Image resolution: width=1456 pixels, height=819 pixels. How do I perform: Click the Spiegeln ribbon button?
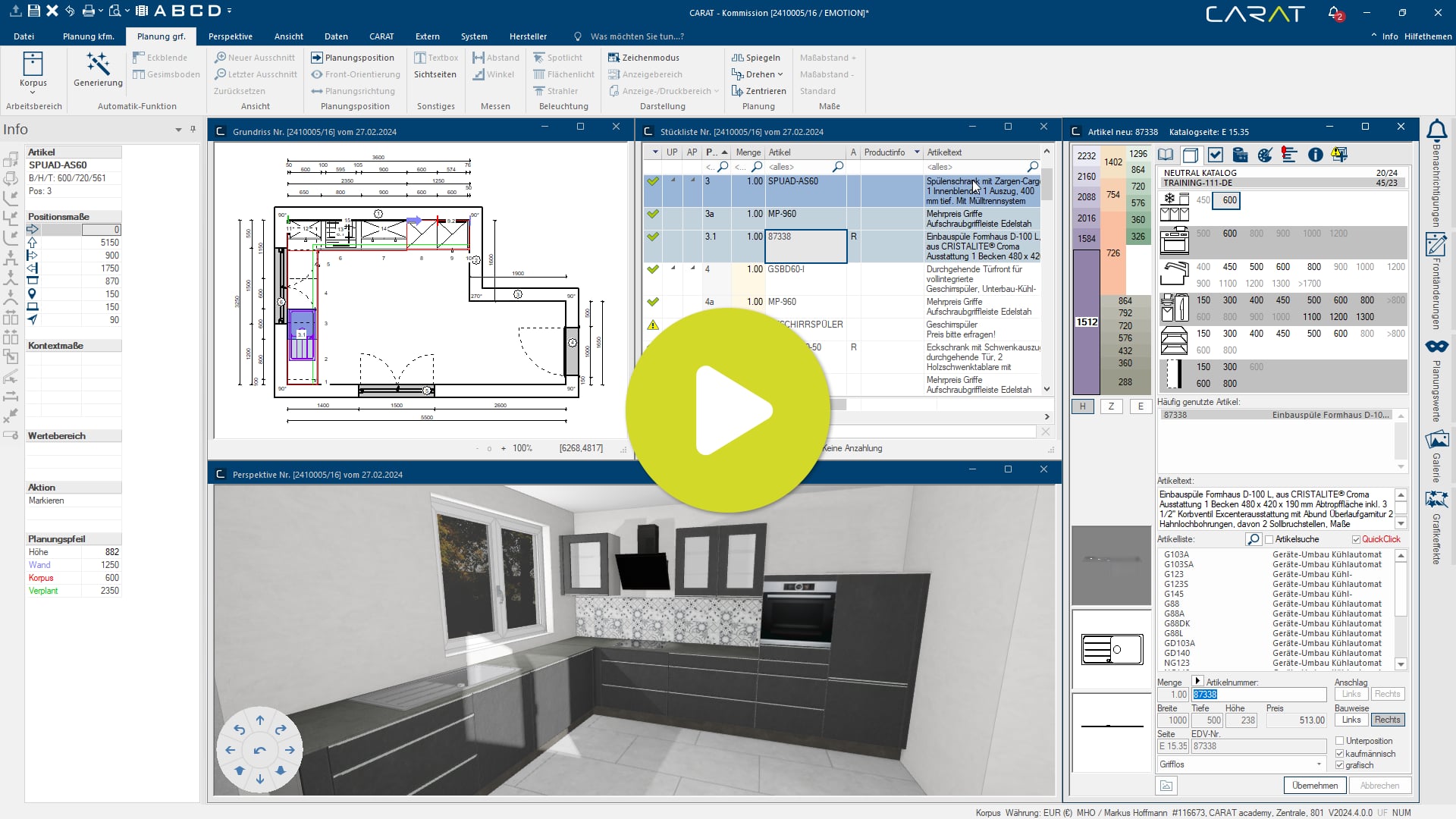pos(756,58)
